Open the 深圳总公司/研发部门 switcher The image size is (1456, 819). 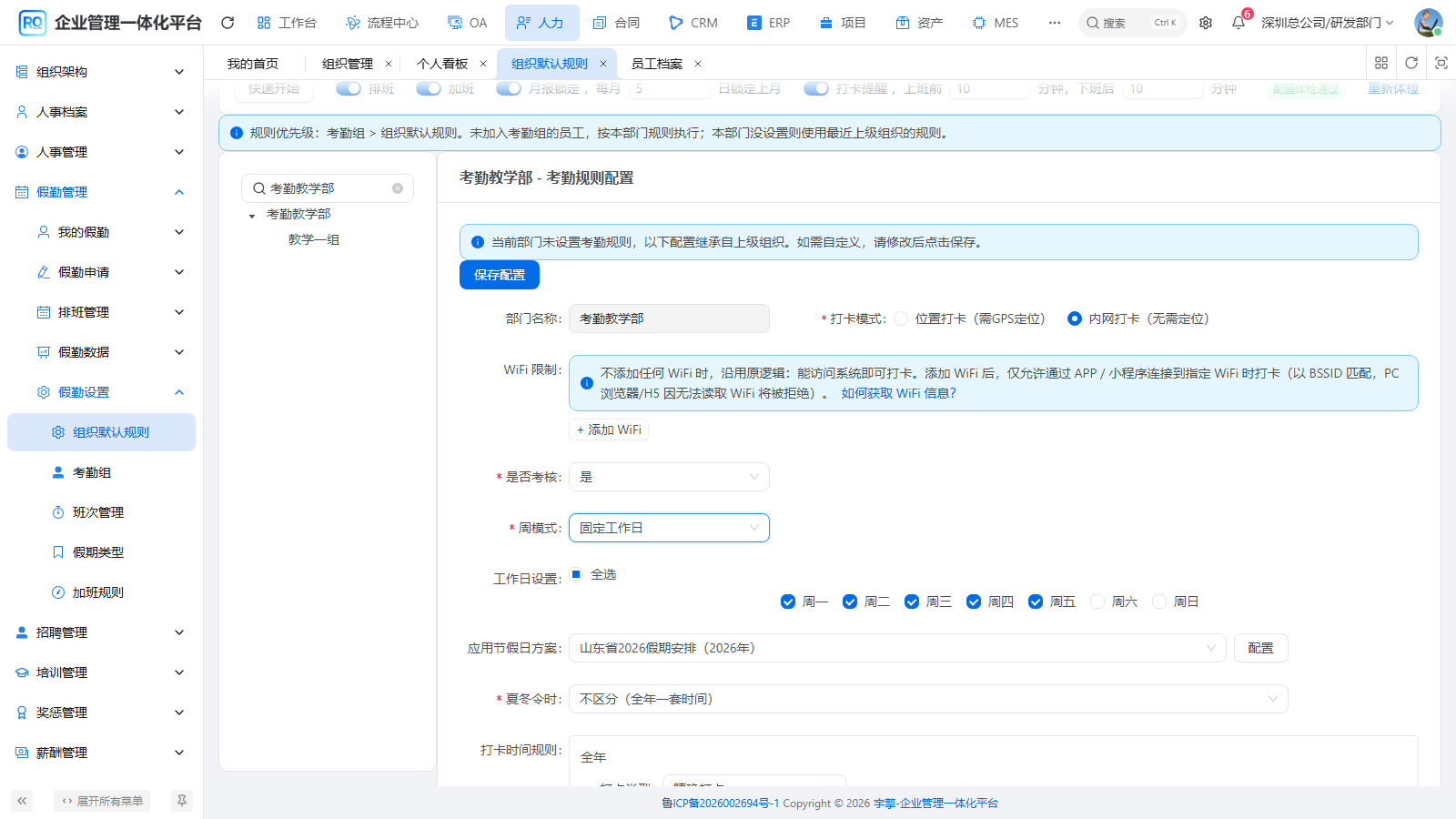click(1328, 23)
